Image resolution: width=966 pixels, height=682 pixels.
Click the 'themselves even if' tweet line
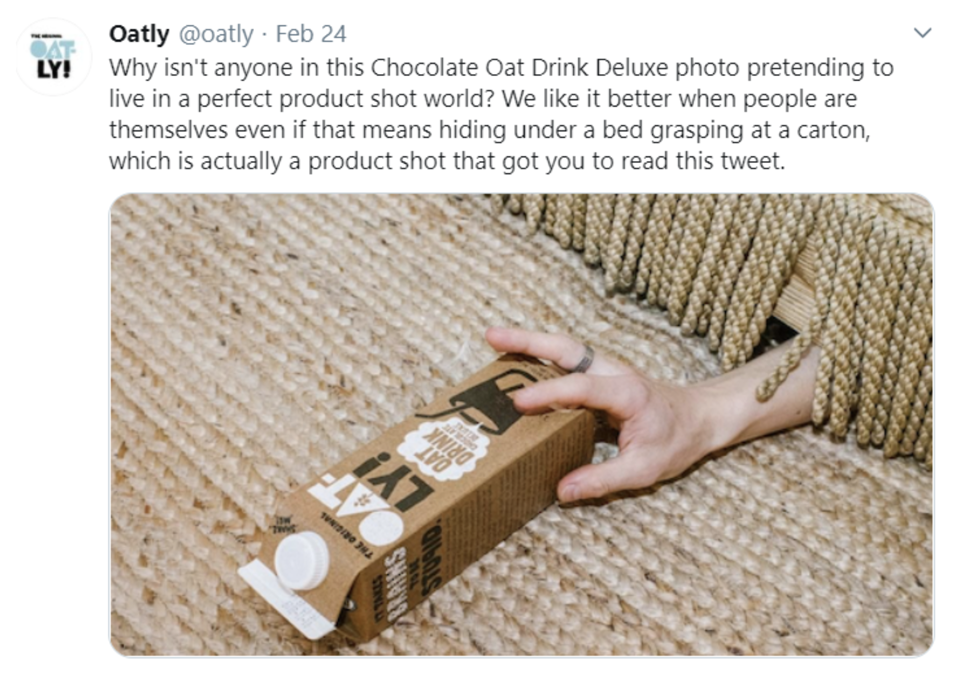coord(490,129)
